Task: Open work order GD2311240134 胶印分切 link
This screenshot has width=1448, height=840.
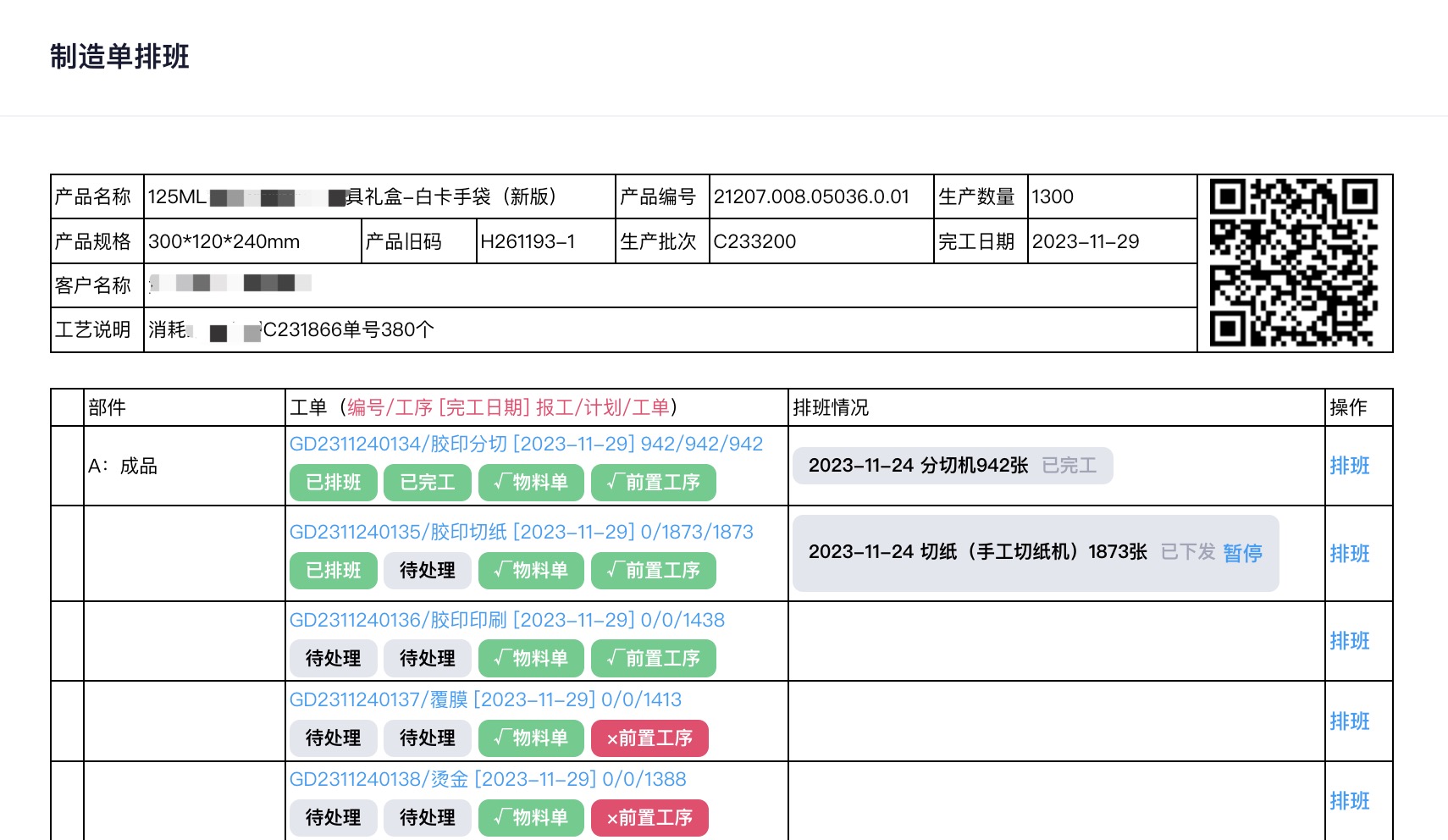Action: [526, 444]
